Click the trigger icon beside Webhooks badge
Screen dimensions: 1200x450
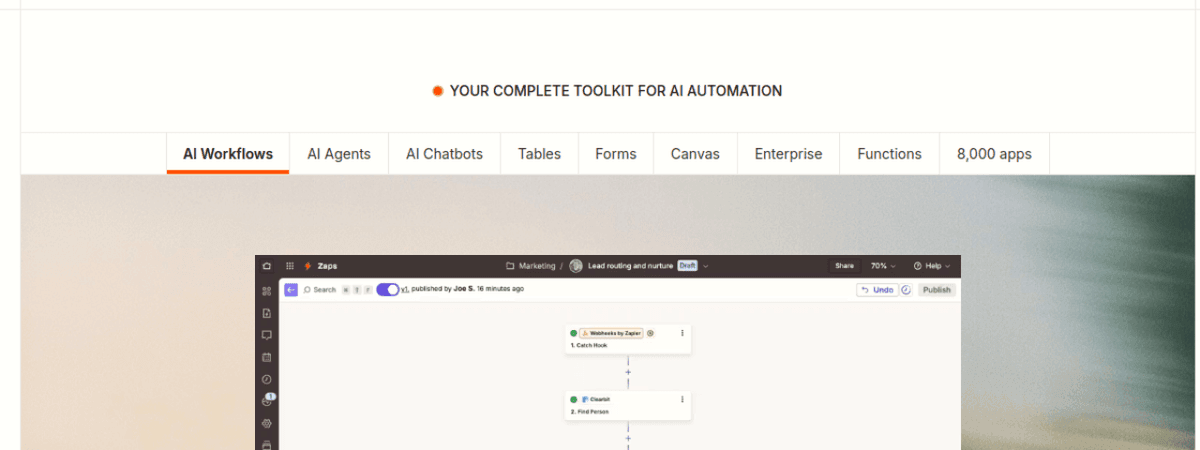coord(650,333)
